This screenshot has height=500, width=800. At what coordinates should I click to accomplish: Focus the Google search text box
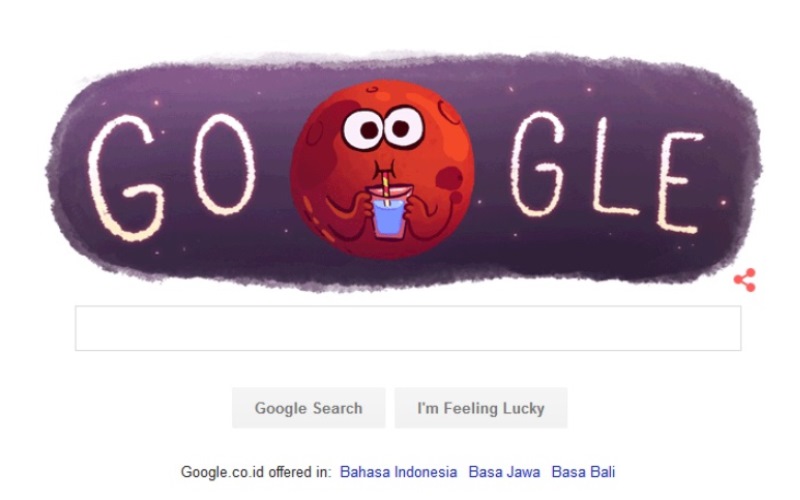408,328
